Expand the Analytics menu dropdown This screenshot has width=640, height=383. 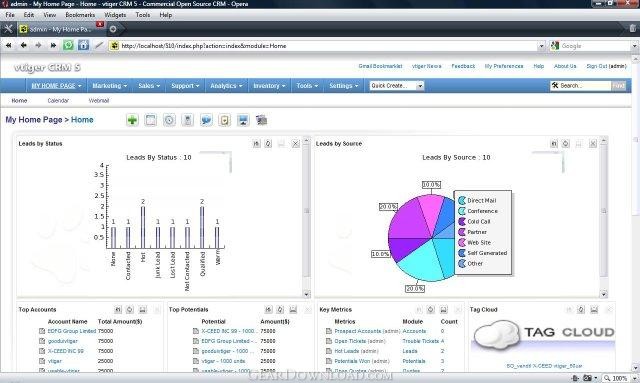[226, 86]
